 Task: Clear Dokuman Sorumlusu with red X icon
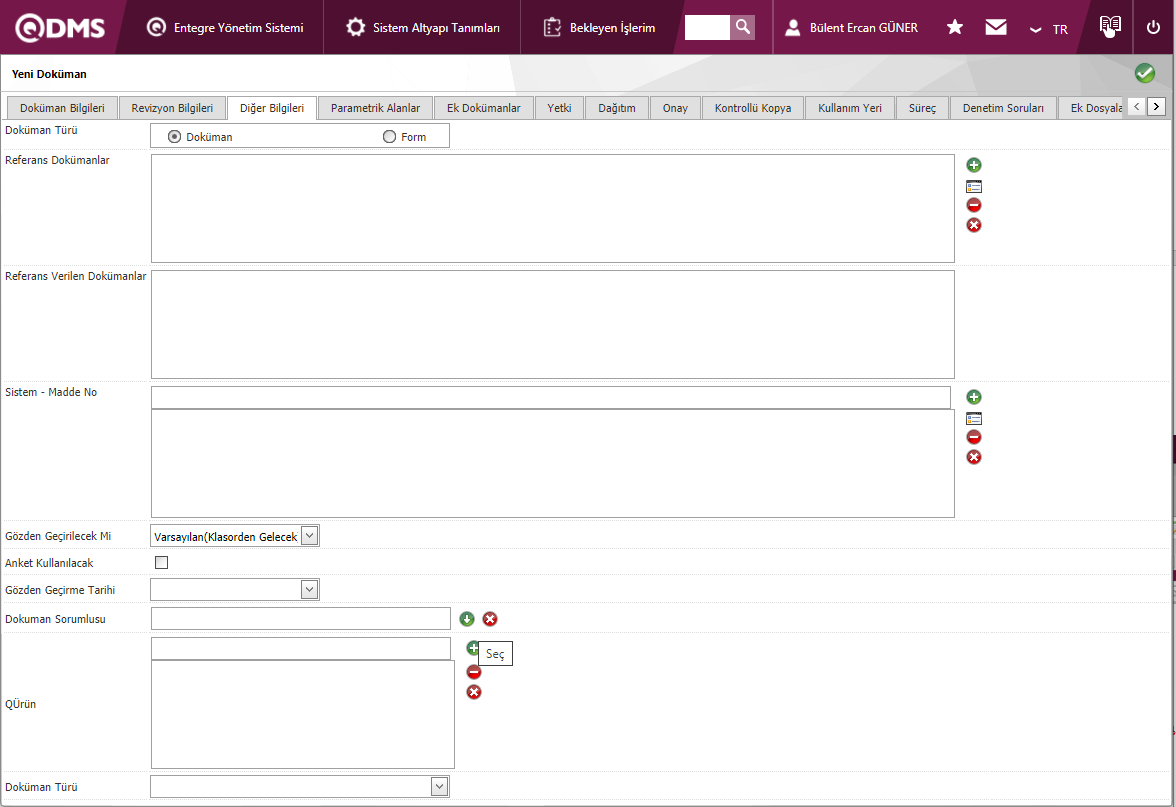click(x=490, y=619)
